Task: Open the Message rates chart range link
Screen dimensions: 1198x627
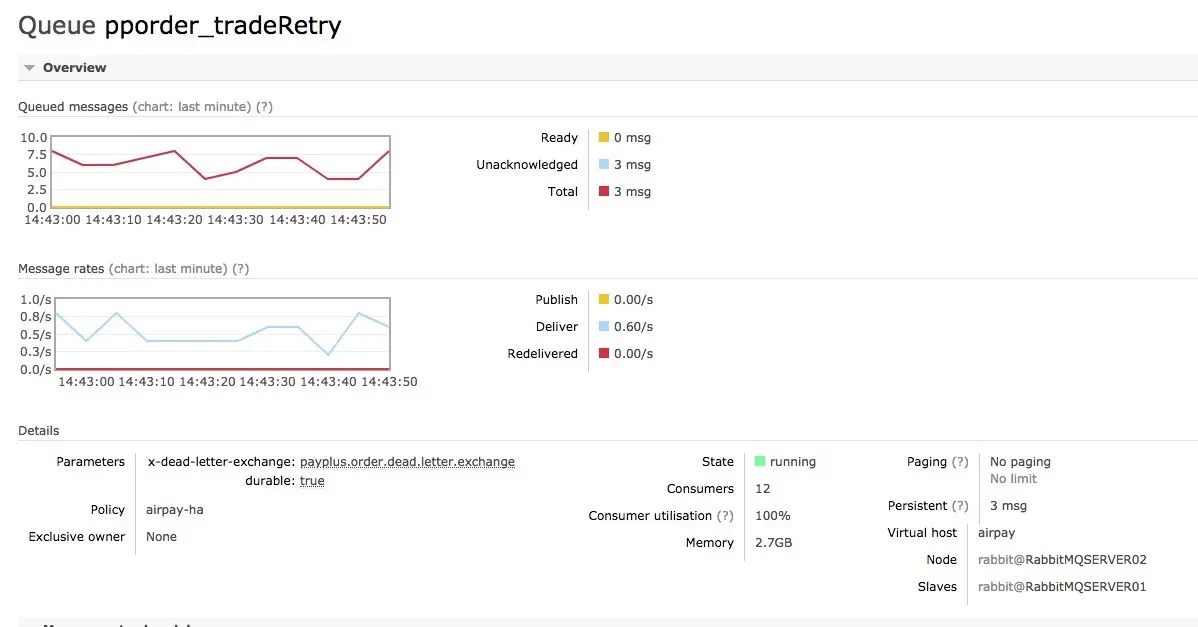Action: (x=168, y=269)
